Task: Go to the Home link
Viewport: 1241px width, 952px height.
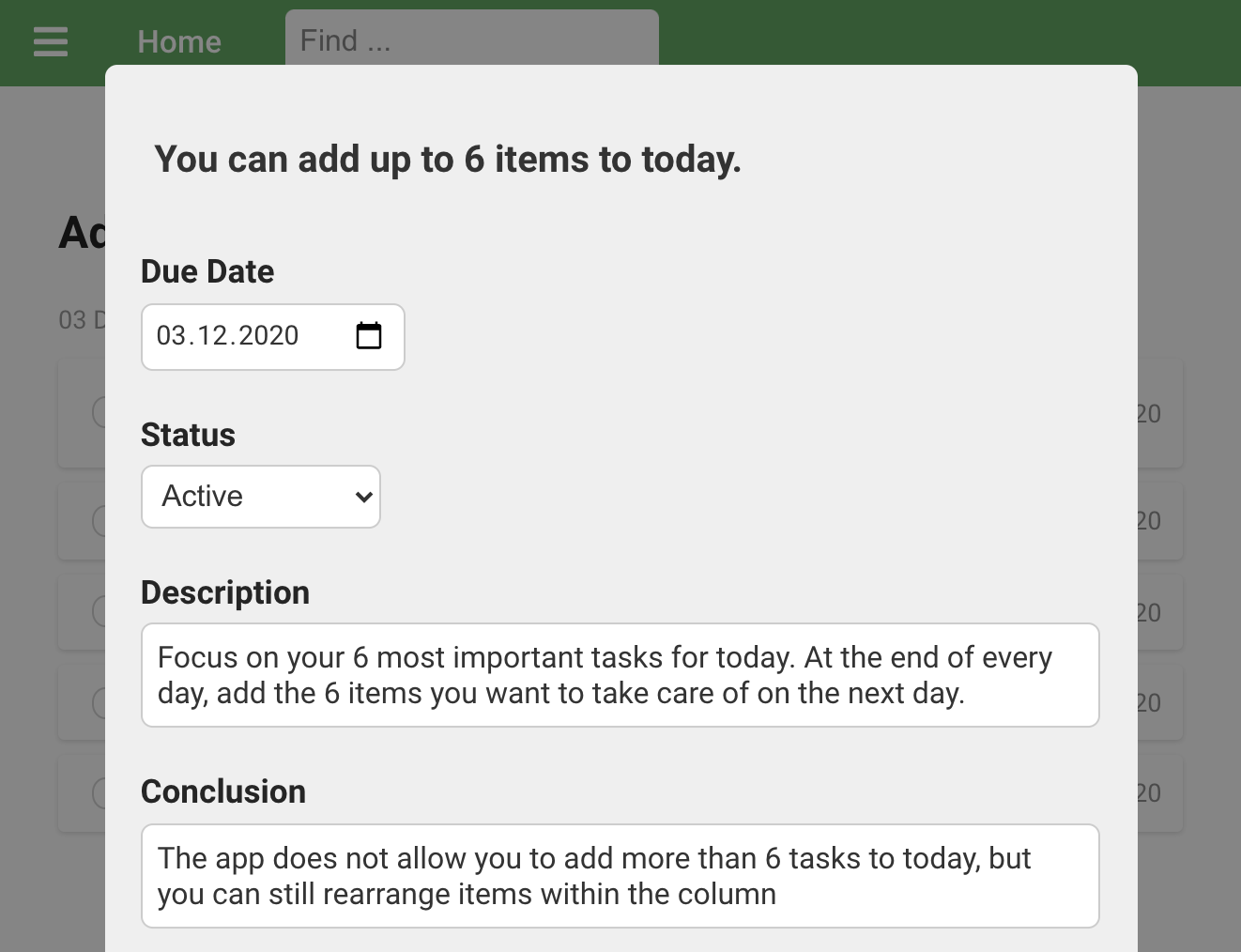Action: (x=179, y=42)
